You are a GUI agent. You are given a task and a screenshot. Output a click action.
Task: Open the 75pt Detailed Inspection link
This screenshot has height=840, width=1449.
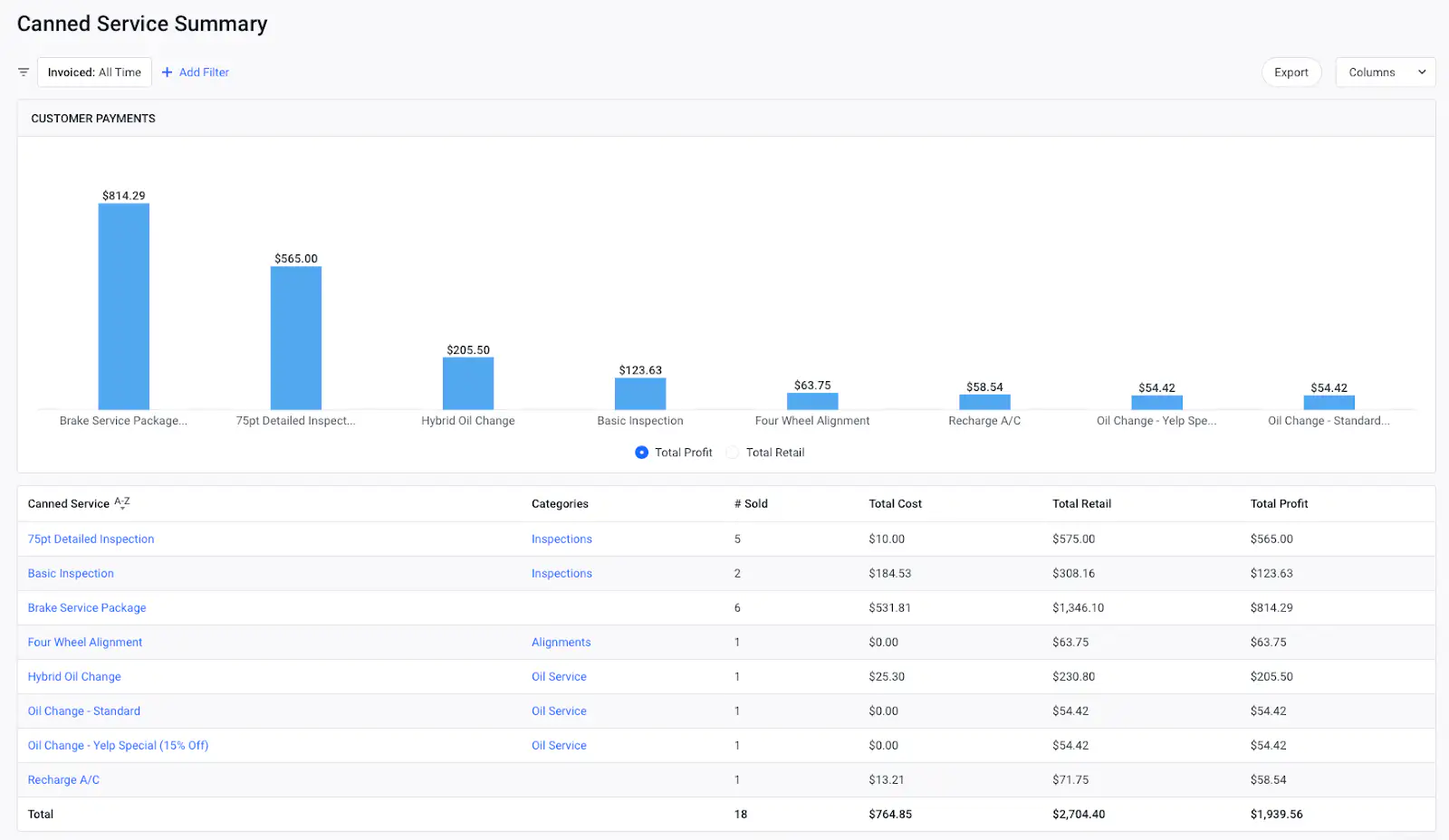(91, 539)
